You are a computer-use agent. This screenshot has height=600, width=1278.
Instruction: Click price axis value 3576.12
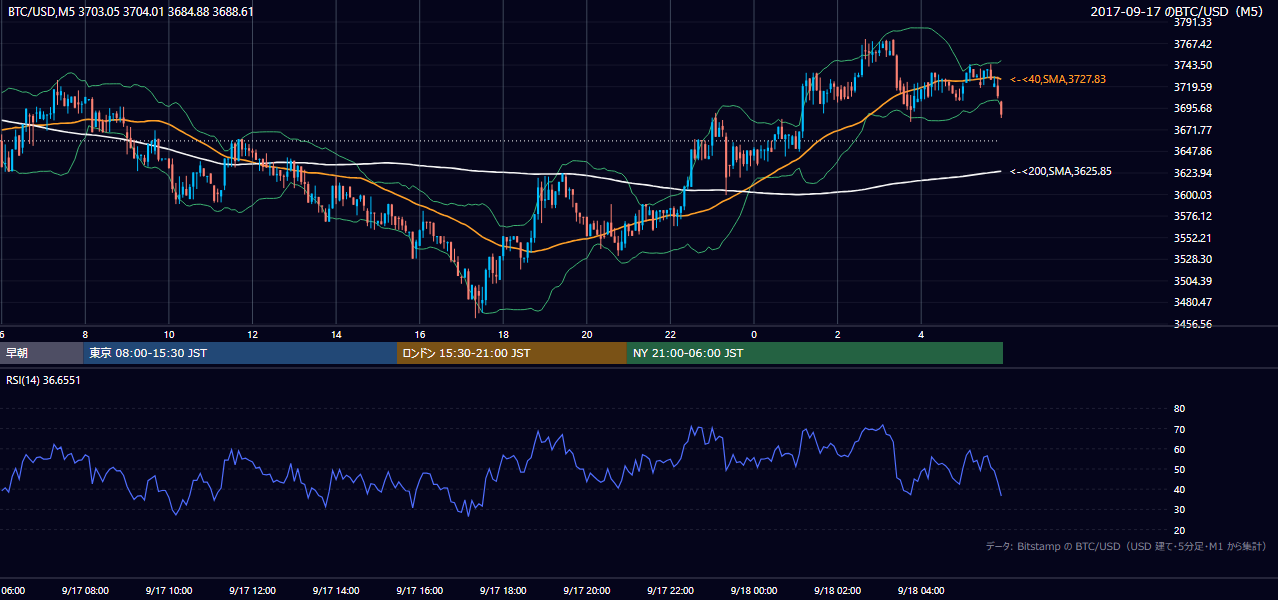[1192, 216]
